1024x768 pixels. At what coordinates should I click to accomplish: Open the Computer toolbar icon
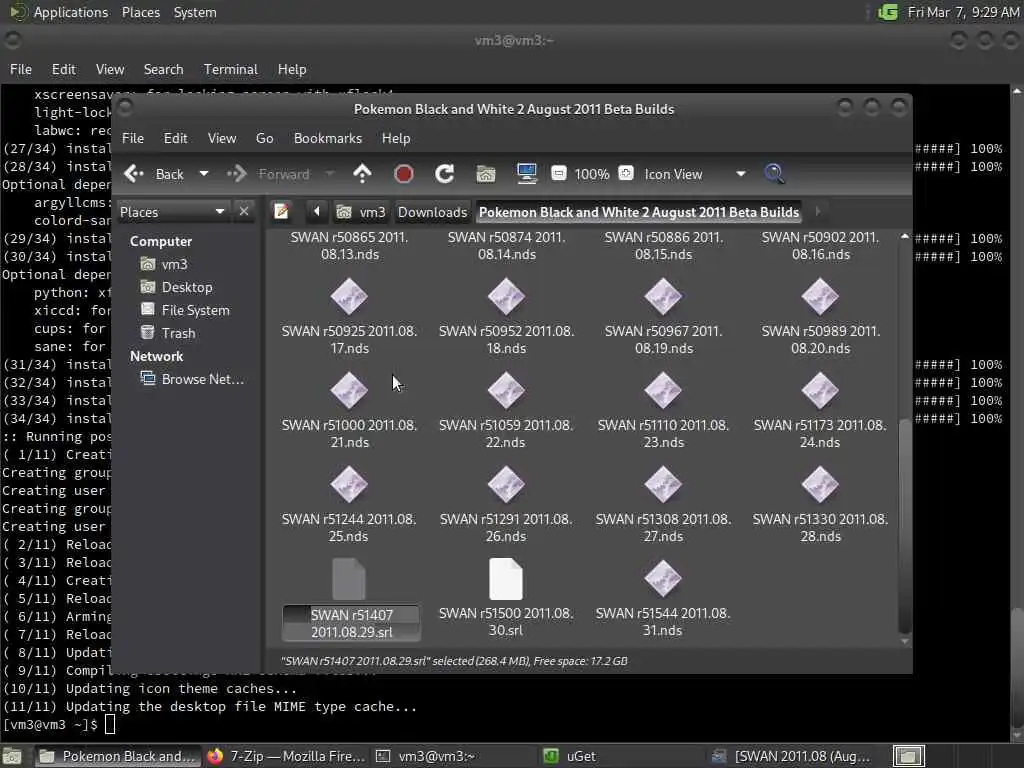(x=526, y=174)
